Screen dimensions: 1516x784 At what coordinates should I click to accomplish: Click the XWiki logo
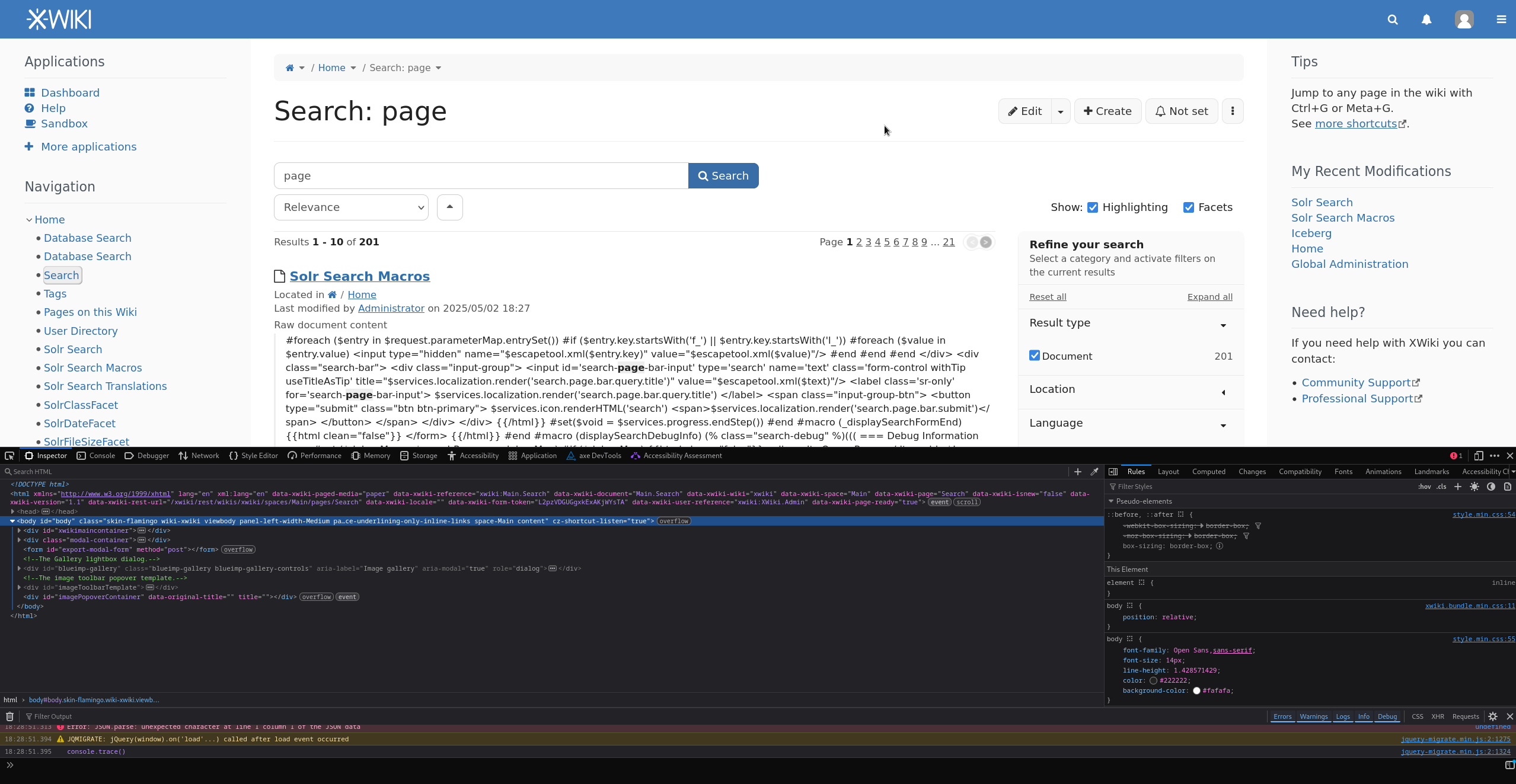tap(59, 20)
